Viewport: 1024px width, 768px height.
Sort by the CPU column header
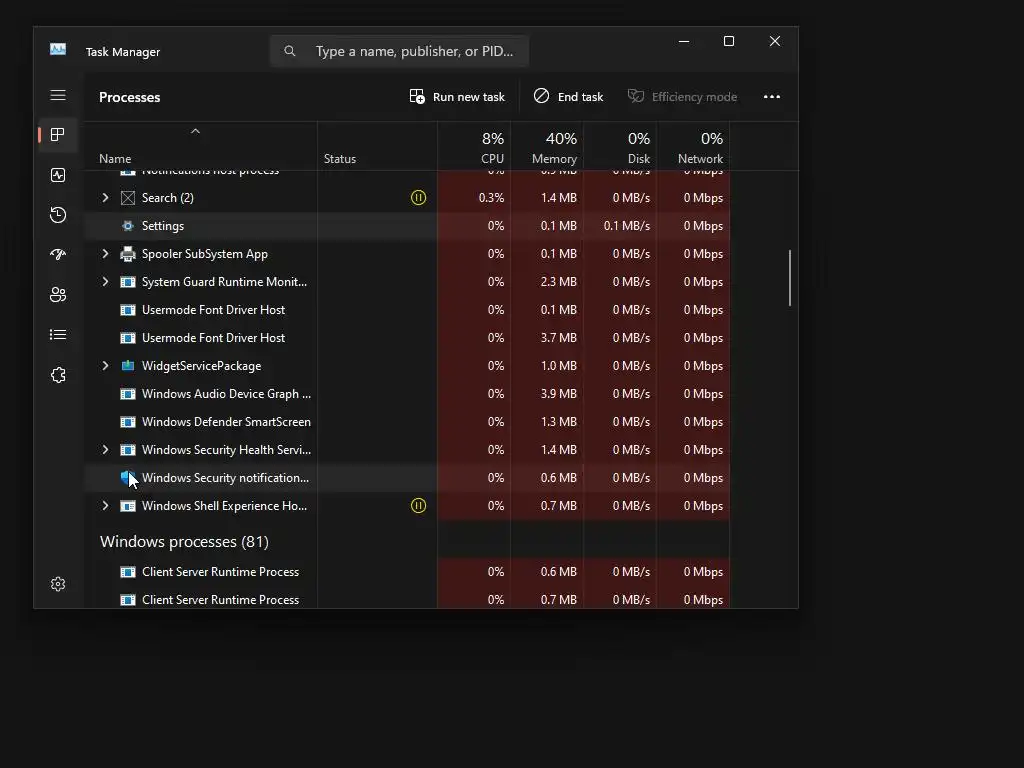pos(475,148)
